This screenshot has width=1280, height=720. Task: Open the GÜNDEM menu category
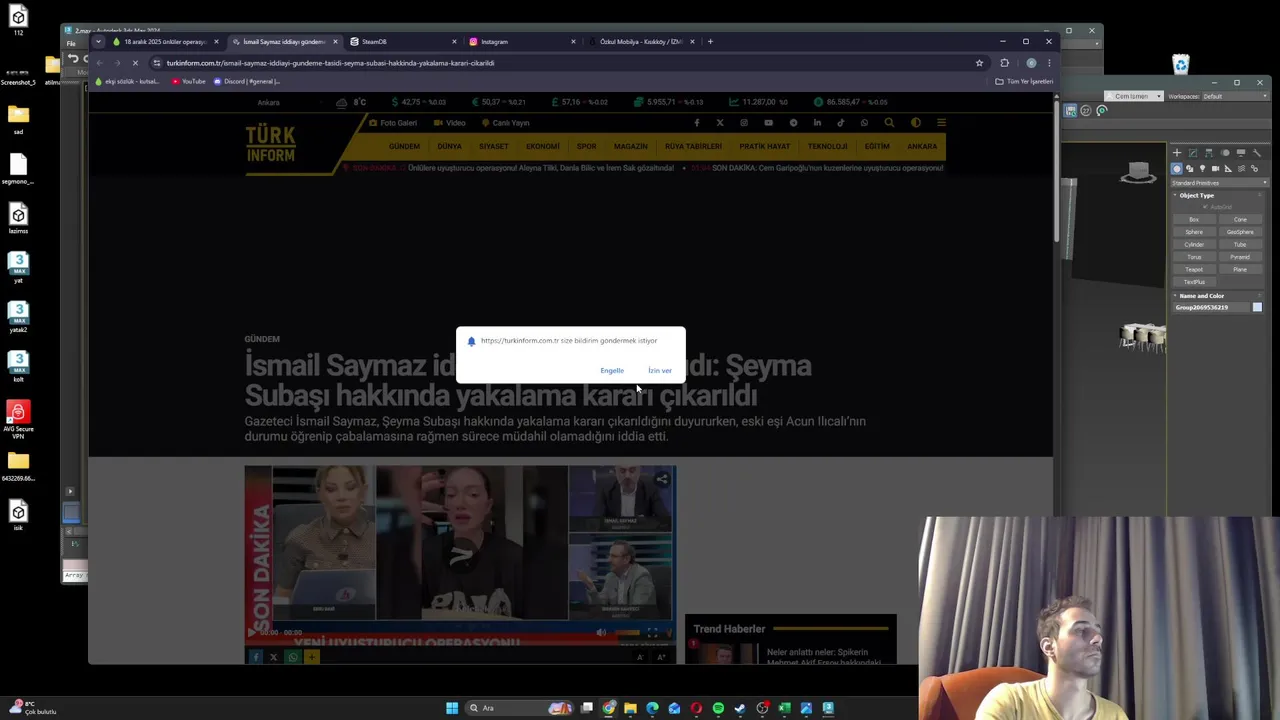click(404, 147)
